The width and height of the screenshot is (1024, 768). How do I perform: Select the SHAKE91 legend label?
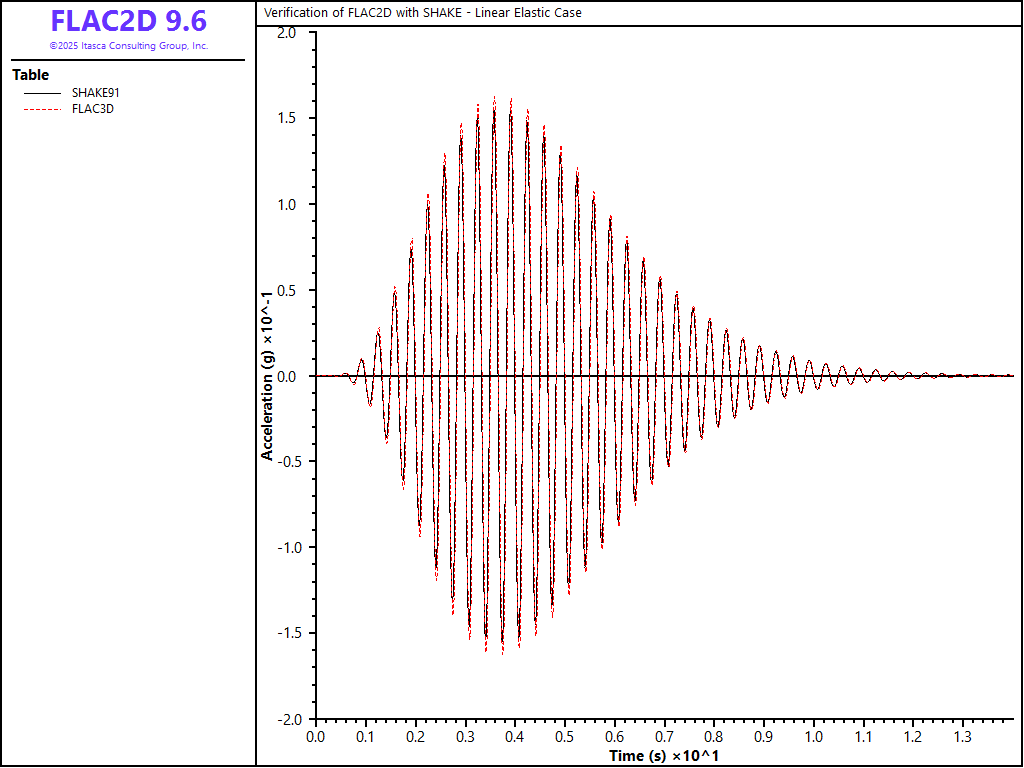96,93
